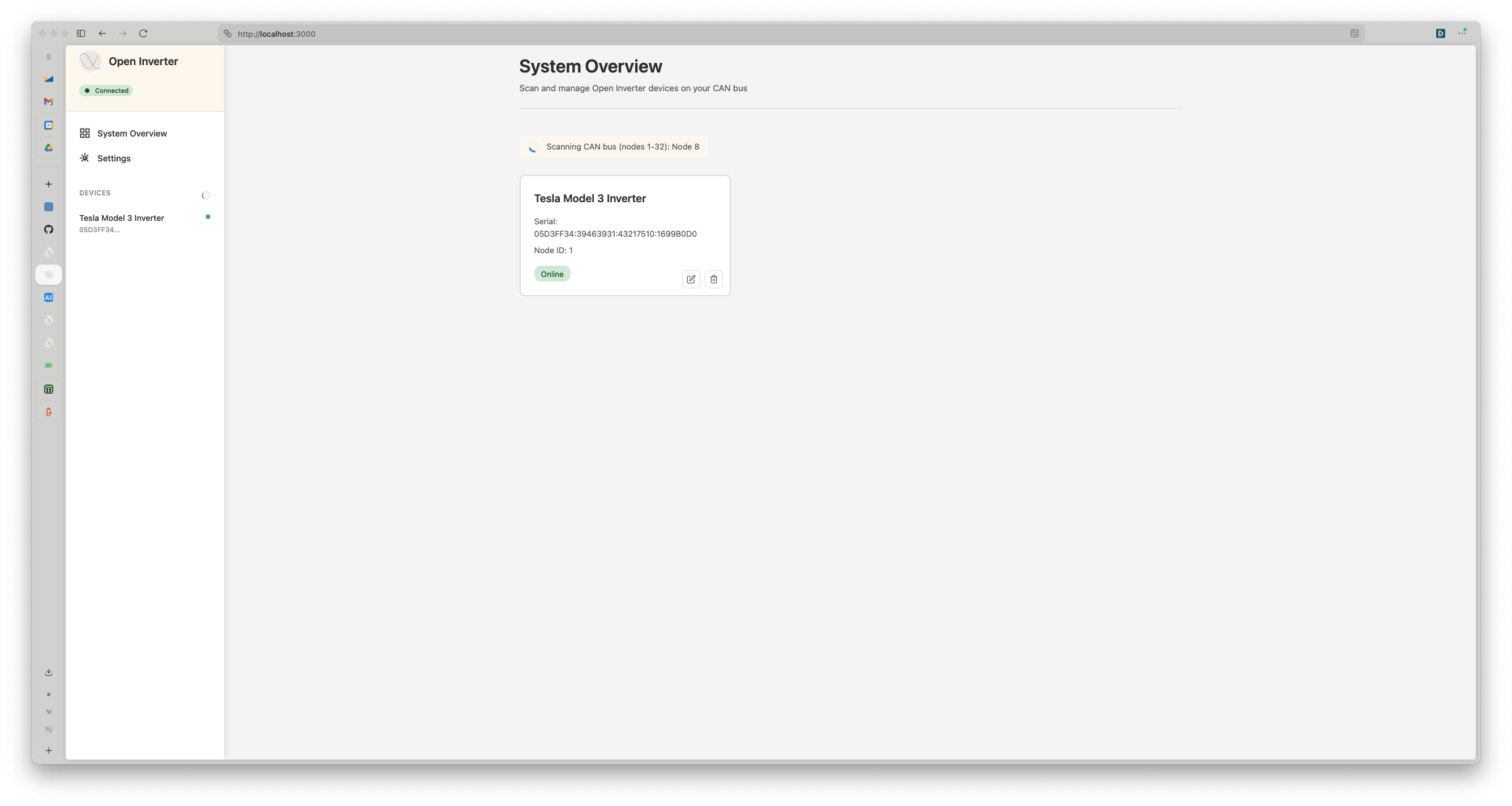Open Gmail from browser sidebar
The height and width of the screenshot is (806, 1512).
coord(49,101)
